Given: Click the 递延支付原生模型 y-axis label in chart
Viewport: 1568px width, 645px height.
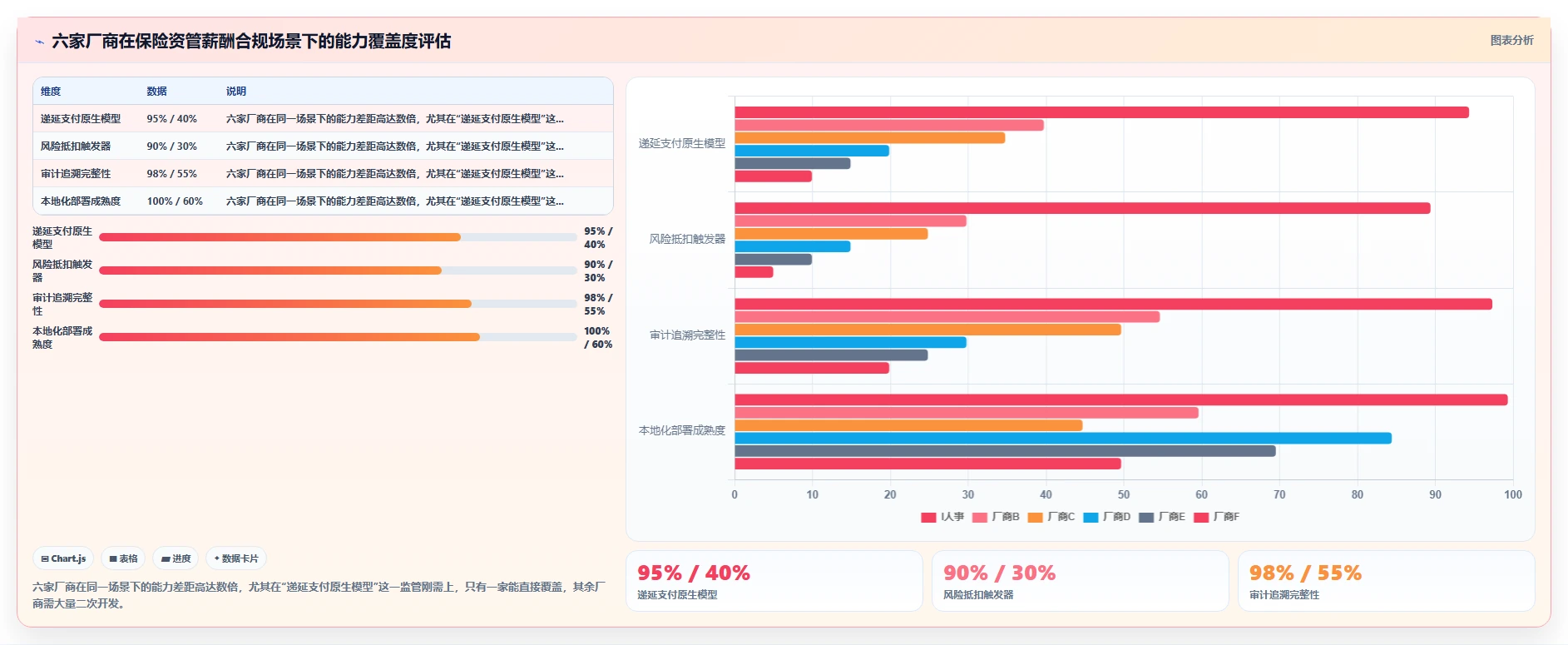Looking at the screenshot, I should point(682,143).
